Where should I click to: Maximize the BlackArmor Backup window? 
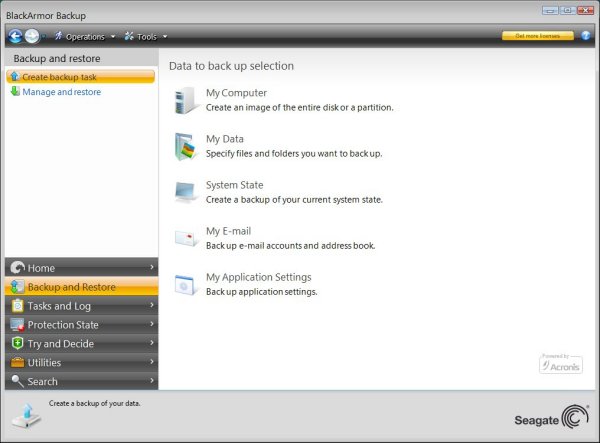568,10
